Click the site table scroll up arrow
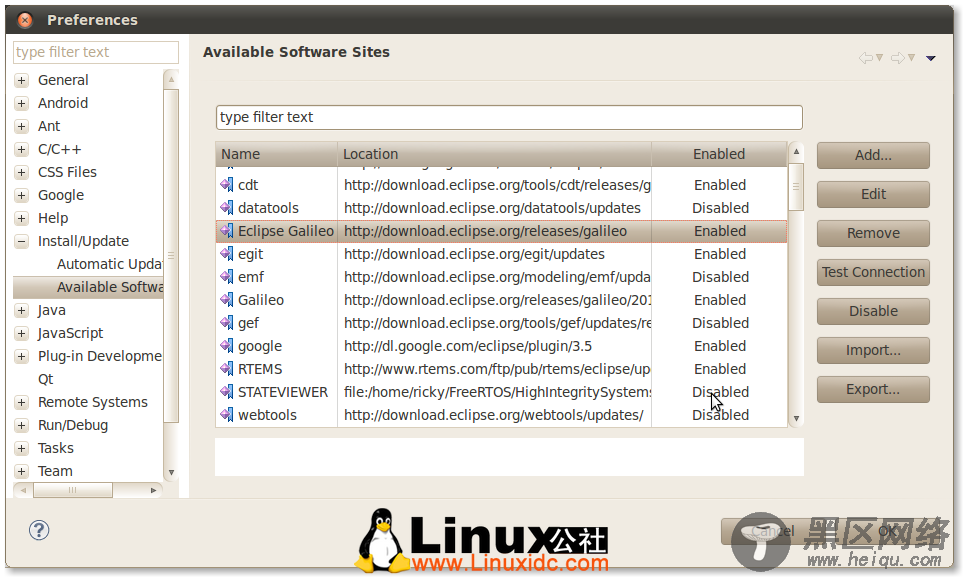963x577 pixels. point(796,151)
